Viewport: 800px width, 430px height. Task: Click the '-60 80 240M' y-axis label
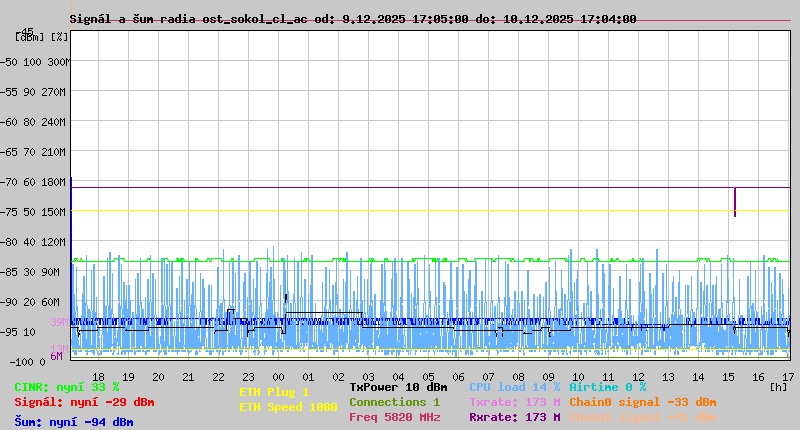point(34,122)
